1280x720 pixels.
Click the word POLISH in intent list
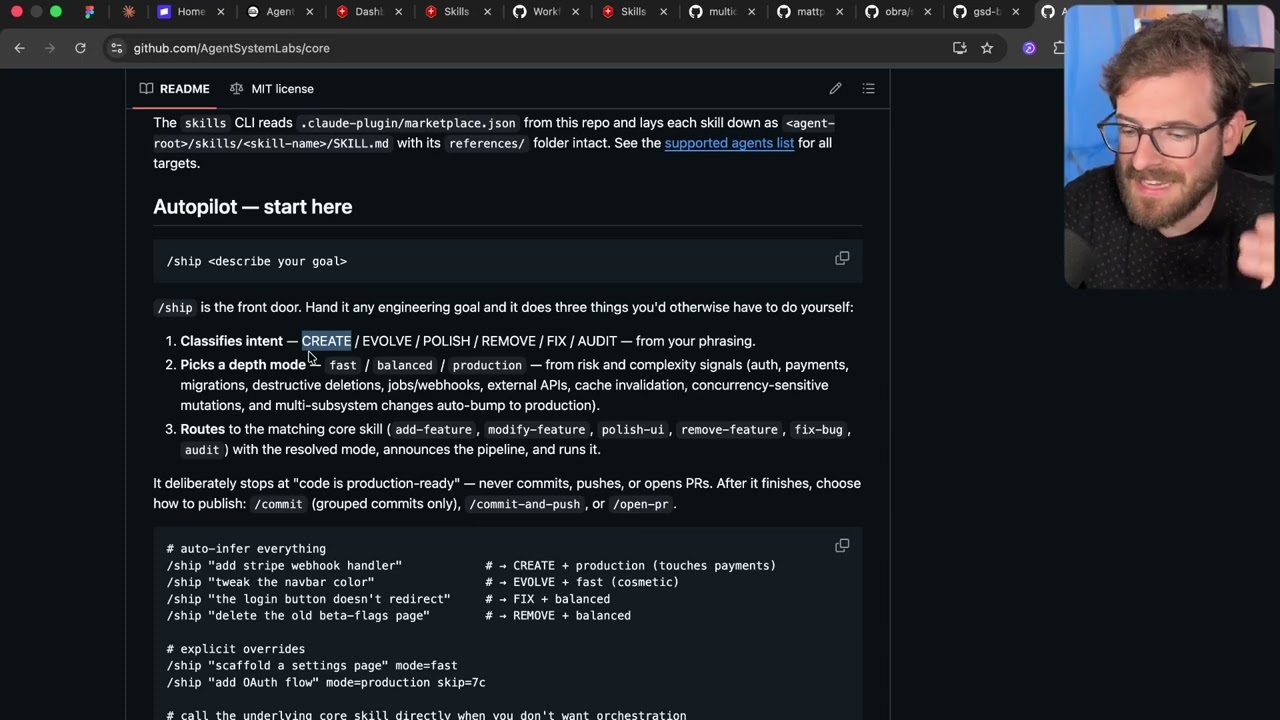(446, 341)
